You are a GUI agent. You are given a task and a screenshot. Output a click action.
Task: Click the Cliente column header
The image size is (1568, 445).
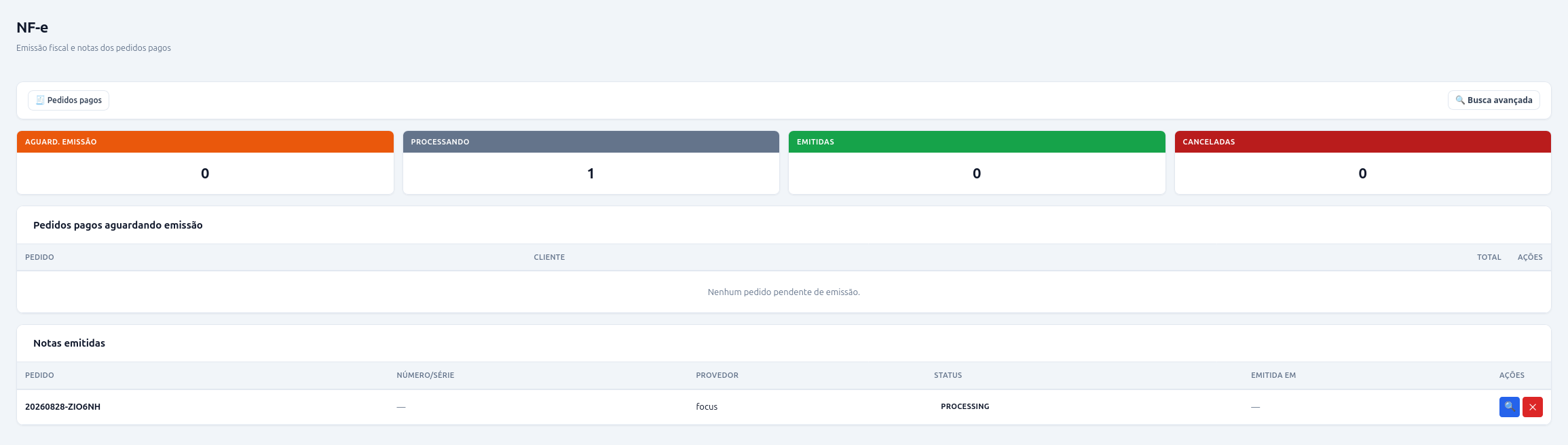[549, 257]
